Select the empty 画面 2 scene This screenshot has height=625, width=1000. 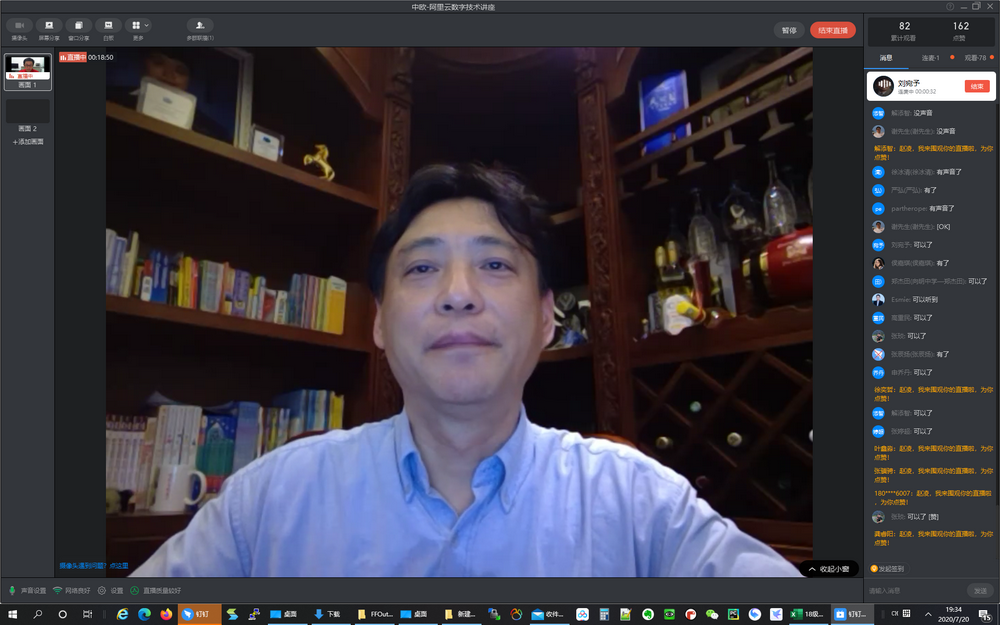click(x=28, y=111)
